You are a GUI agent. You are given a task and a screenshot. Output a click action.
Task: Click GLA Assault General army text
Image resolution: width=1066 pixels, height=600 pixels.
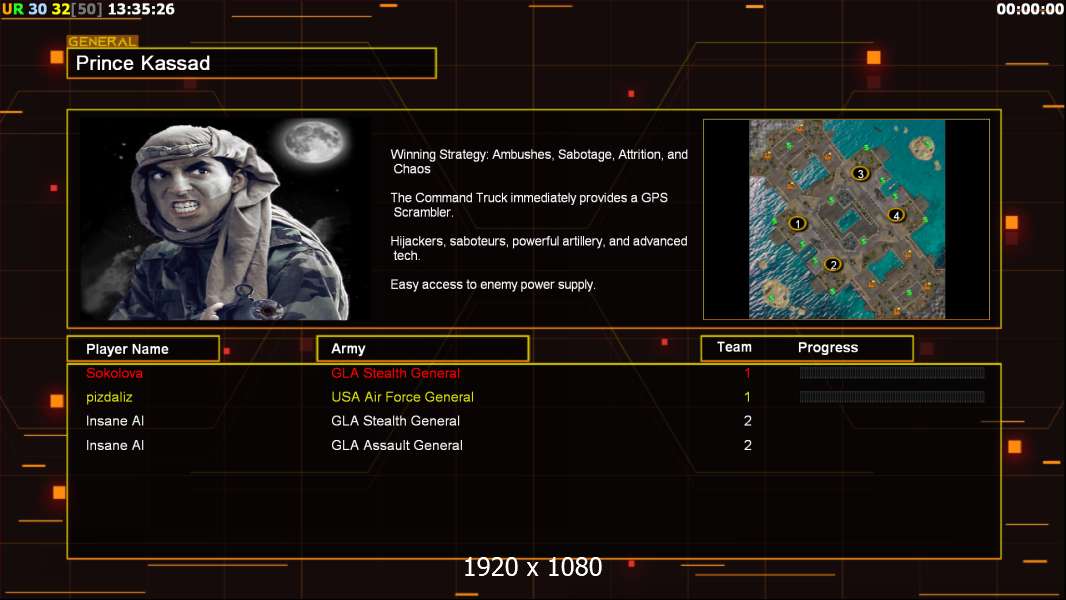(x=397, y=446)
